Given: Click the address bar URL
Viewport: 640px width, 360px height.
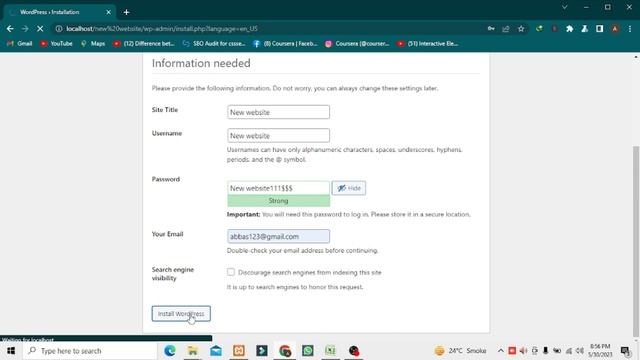Looking at the screenshot, I should click(x=162, y=29).
